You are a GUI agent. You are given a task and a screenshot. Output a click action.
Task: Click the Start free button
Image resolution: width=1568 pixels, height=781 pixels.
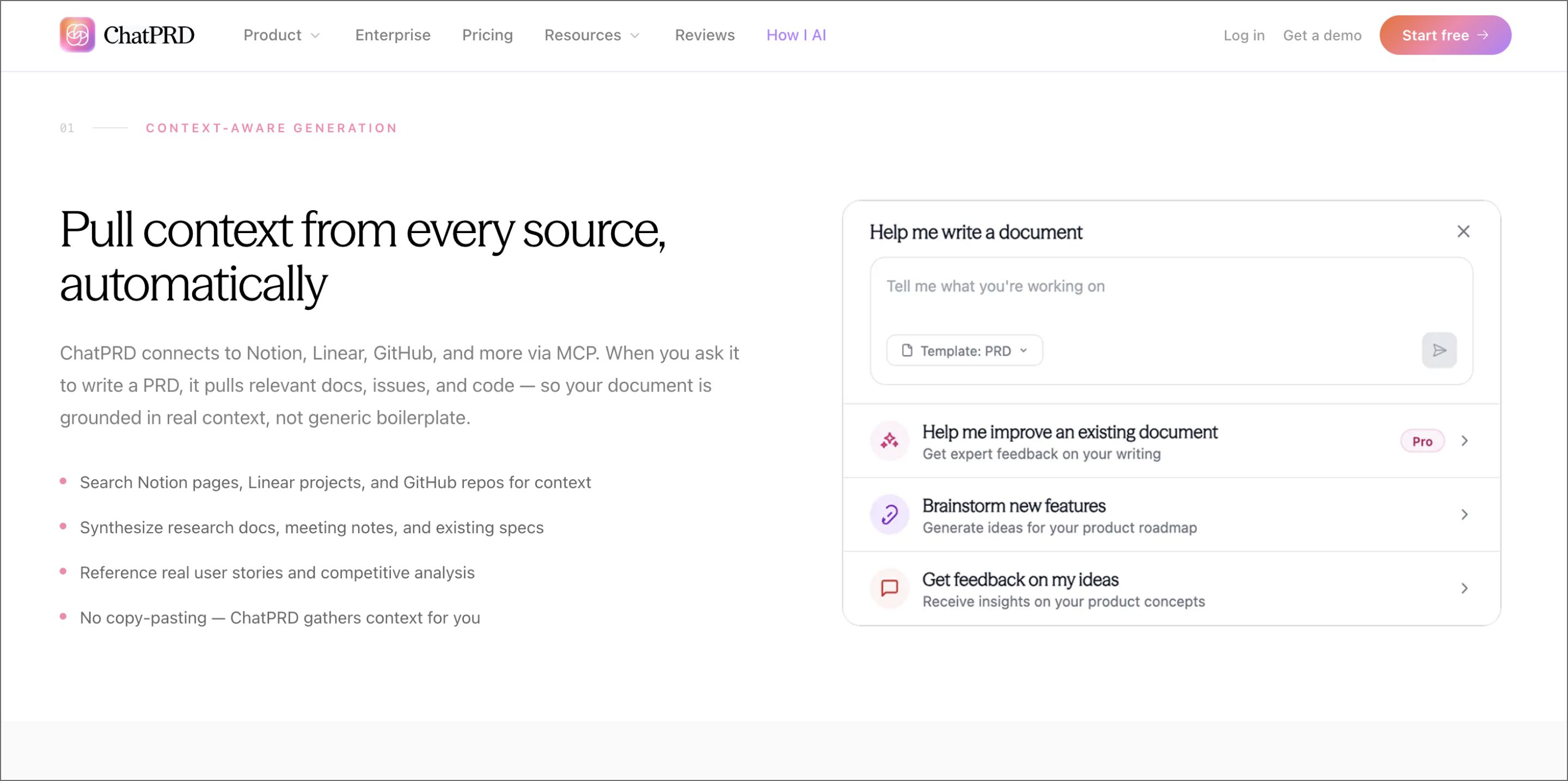point(1445,35)
